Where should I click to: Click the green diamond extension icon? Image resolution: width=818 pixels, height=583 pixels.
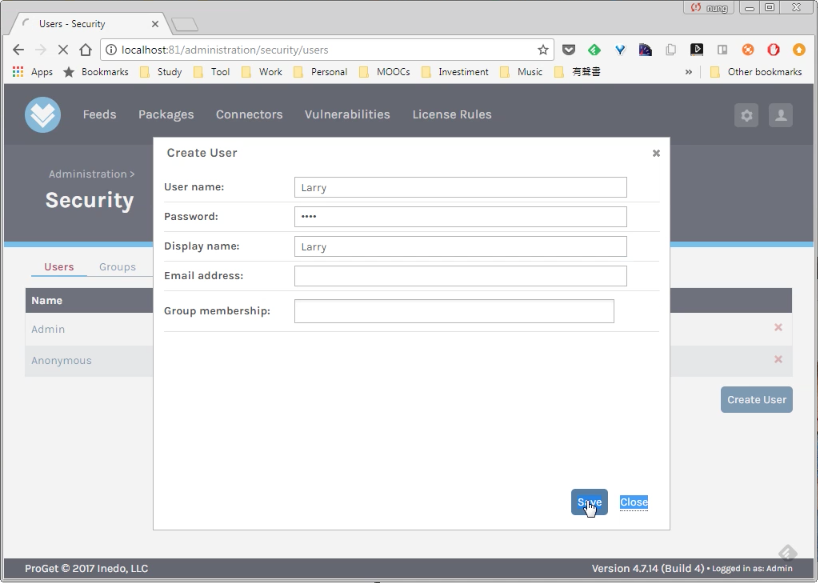[594, 50]
